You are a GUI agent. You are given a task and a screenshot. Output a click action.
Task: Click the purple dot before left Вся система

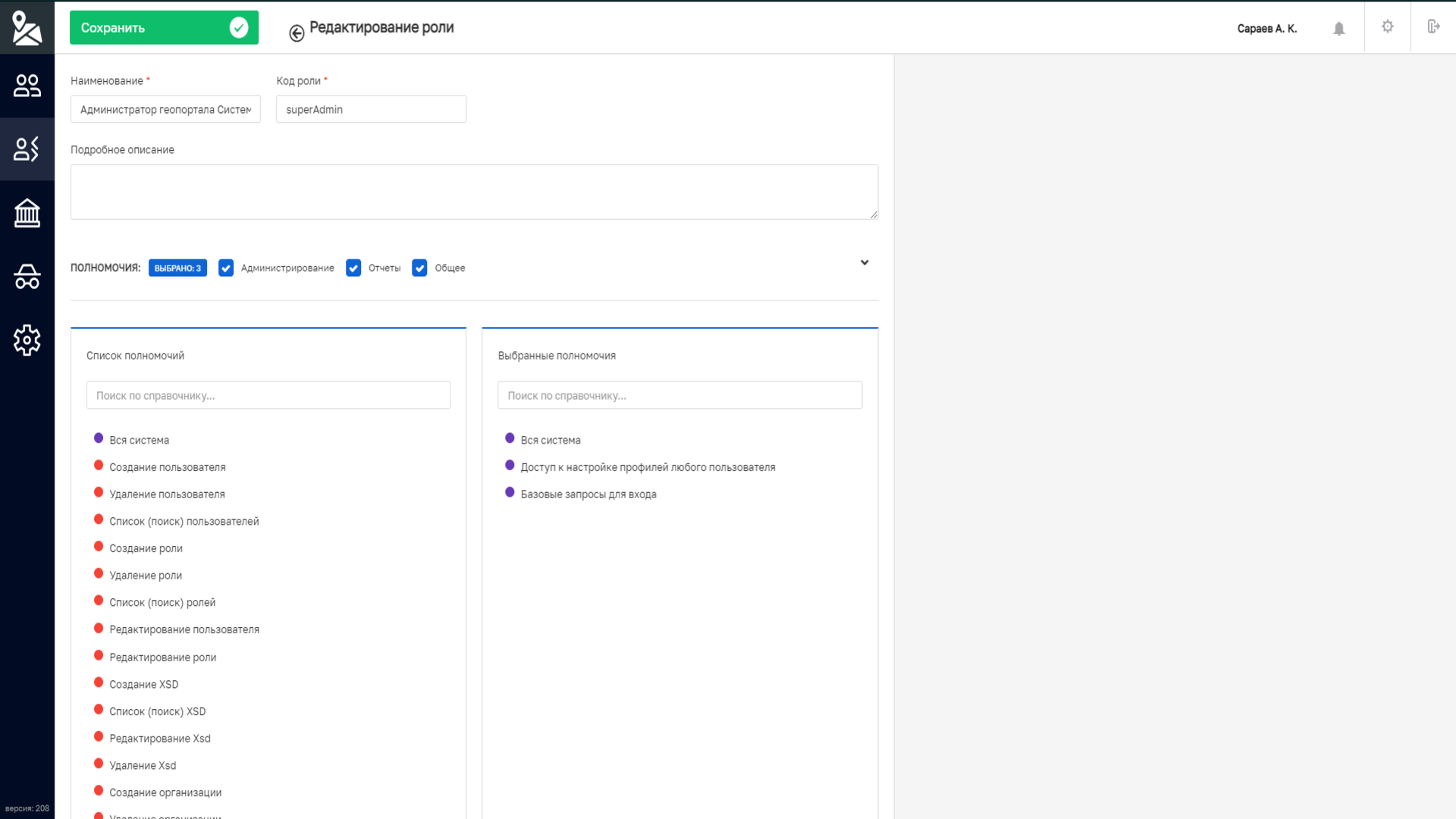99,438
